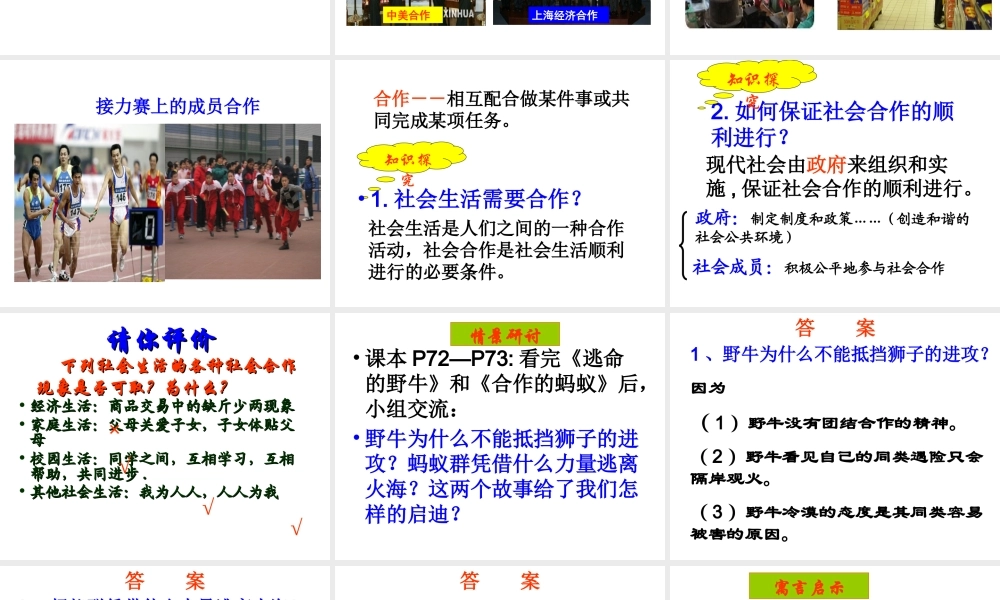1000x600 pixels.
Task: Click the red word 政府 in paragraph
Action: [827, 165]
